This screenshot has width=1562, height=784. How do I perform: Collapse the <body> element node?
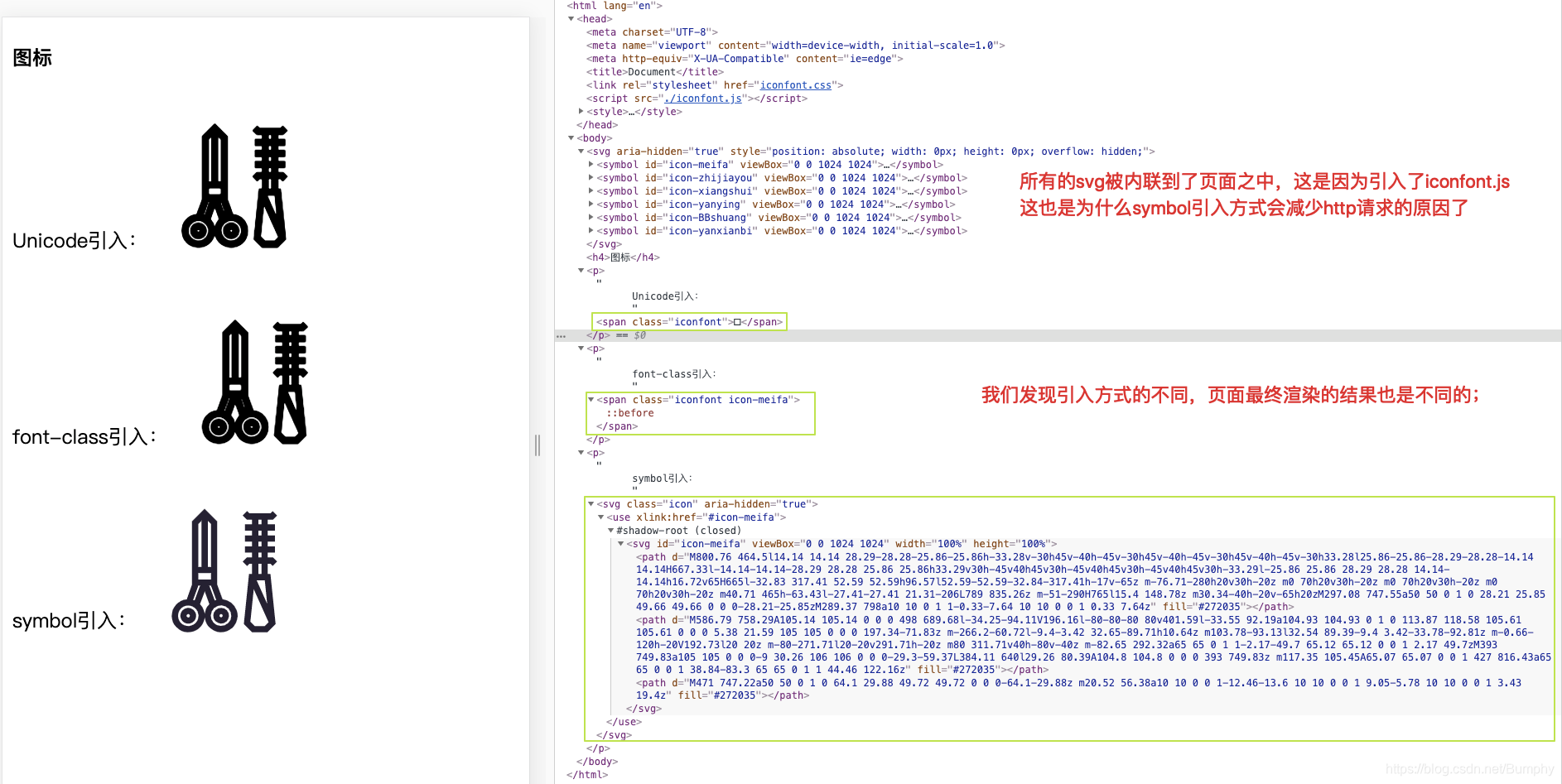coord(571,137)
